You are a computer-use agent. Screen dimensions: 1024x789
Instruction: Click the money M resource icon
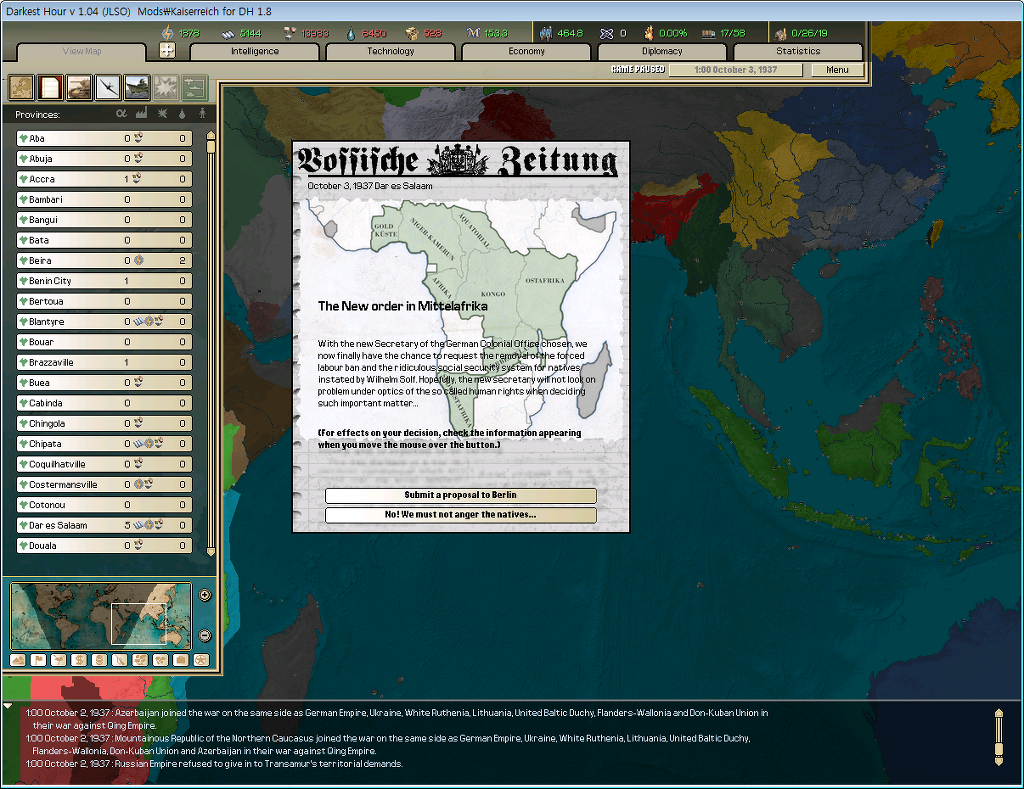tap(473, 33)
